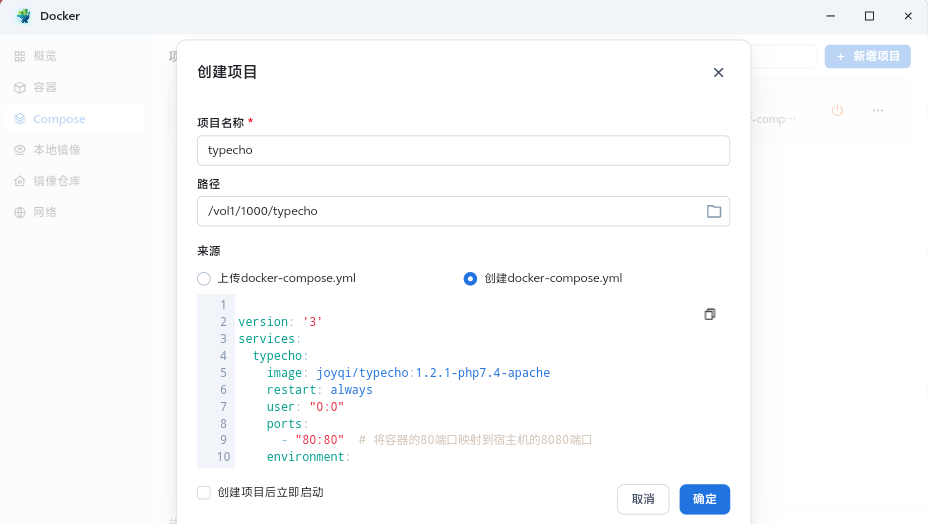Browse path using the folder icon

click(x=714, y=211)
